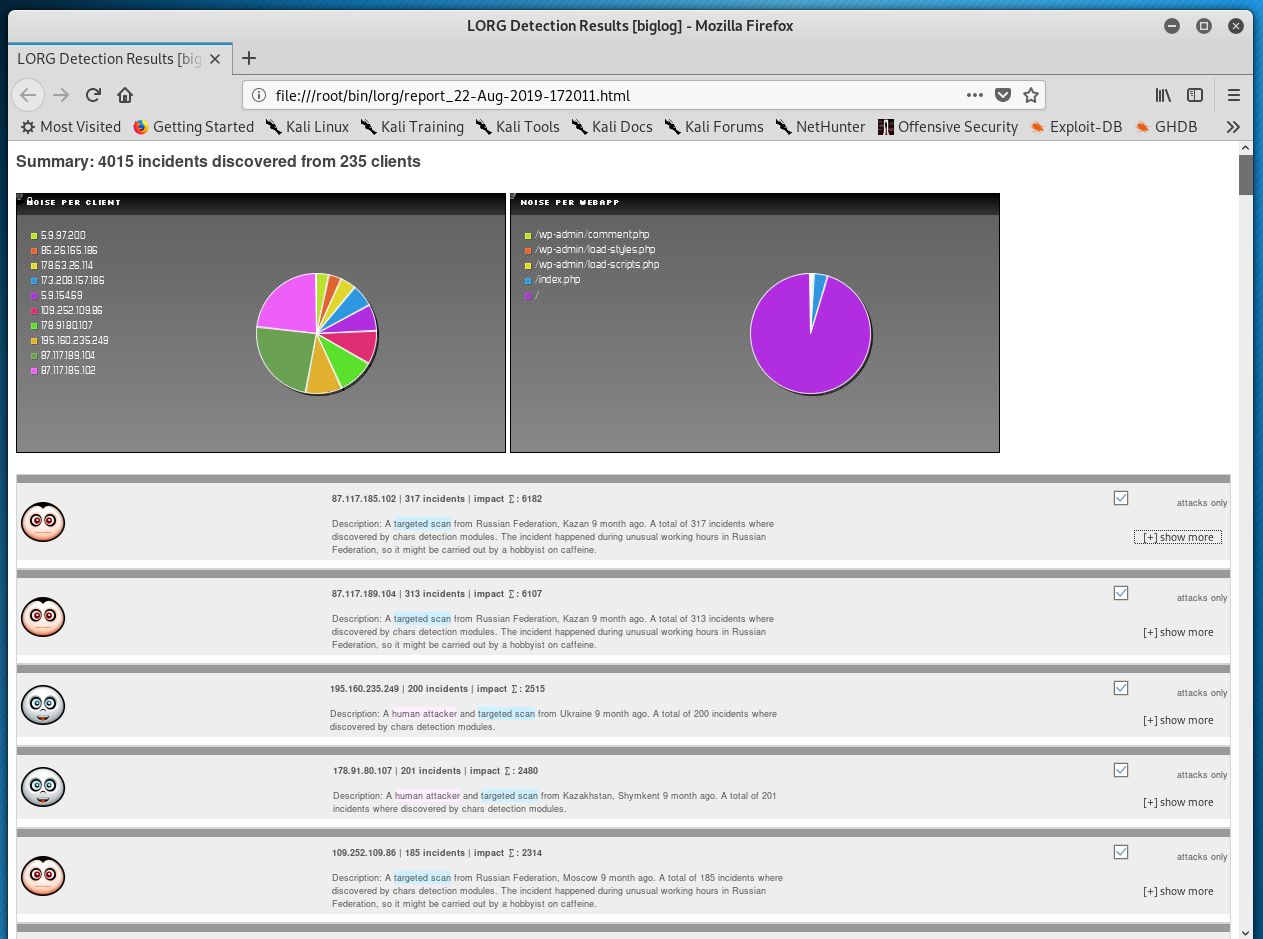
Task: Open new tab with plus icon
Action: 249,58
